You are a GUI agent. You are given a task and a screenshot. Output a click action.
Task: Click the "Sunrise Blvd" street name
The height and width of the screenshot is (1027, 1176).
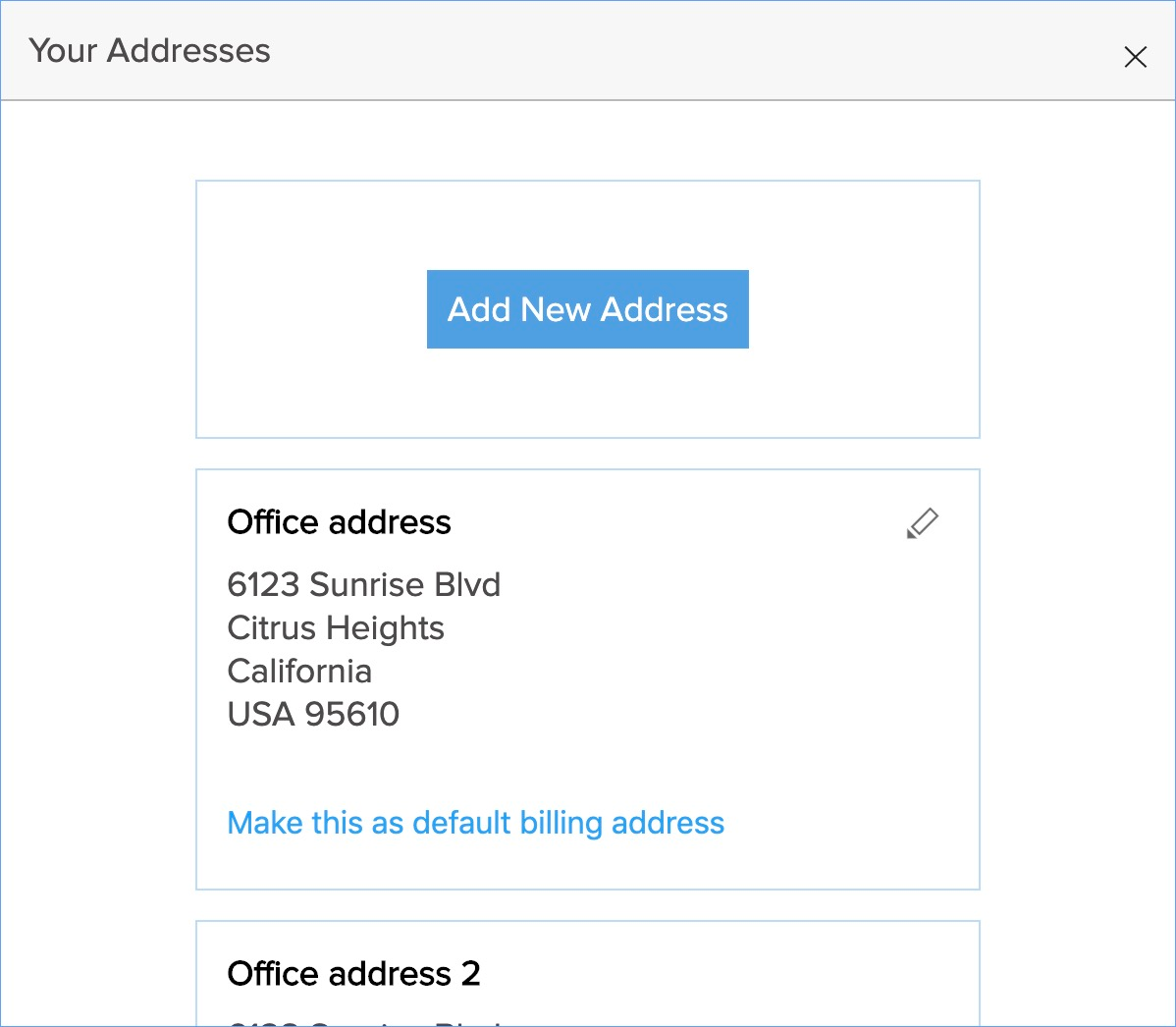click(x=404, y=585)
